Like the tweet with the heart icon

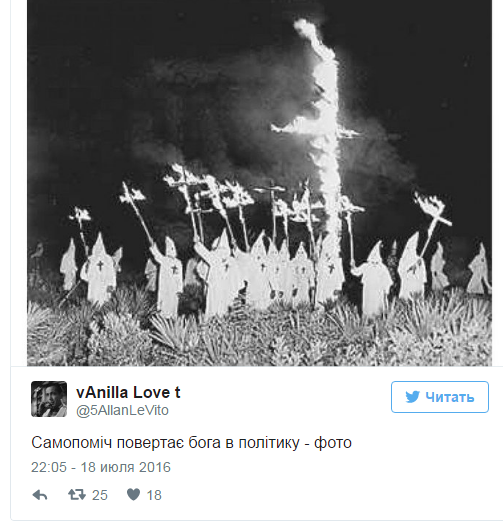(133, 495)
